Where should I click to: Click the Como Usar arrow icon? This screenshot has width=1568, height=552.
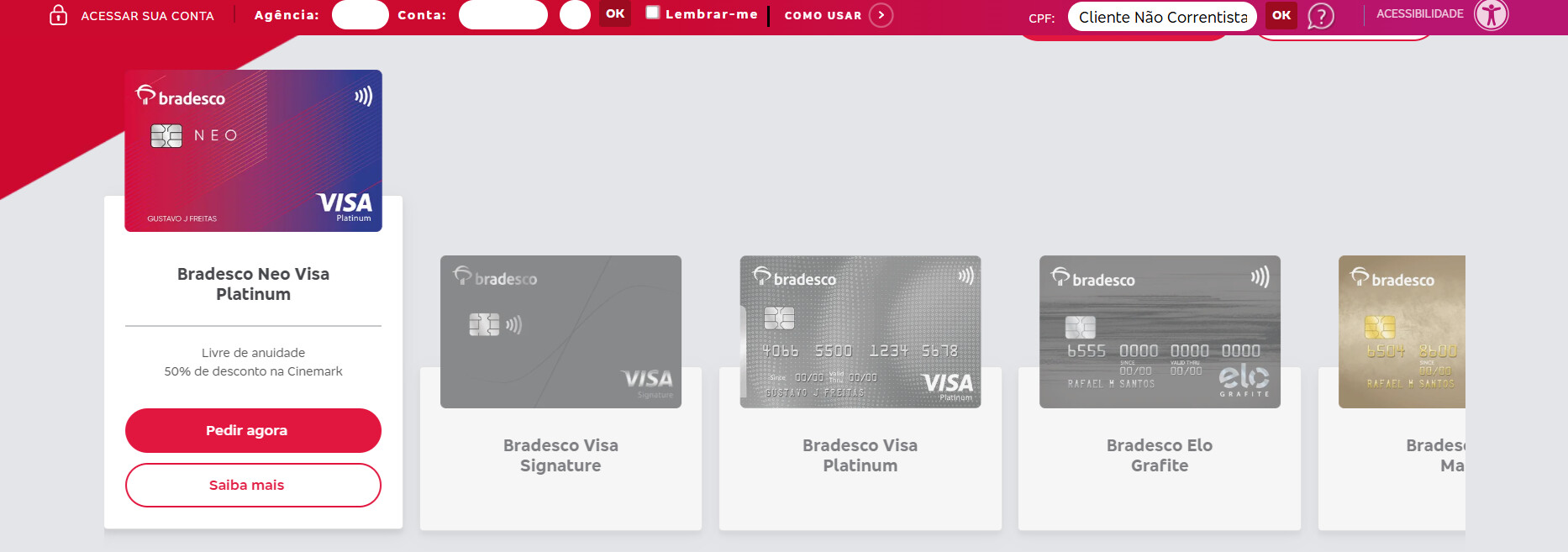tap(881, 15)
